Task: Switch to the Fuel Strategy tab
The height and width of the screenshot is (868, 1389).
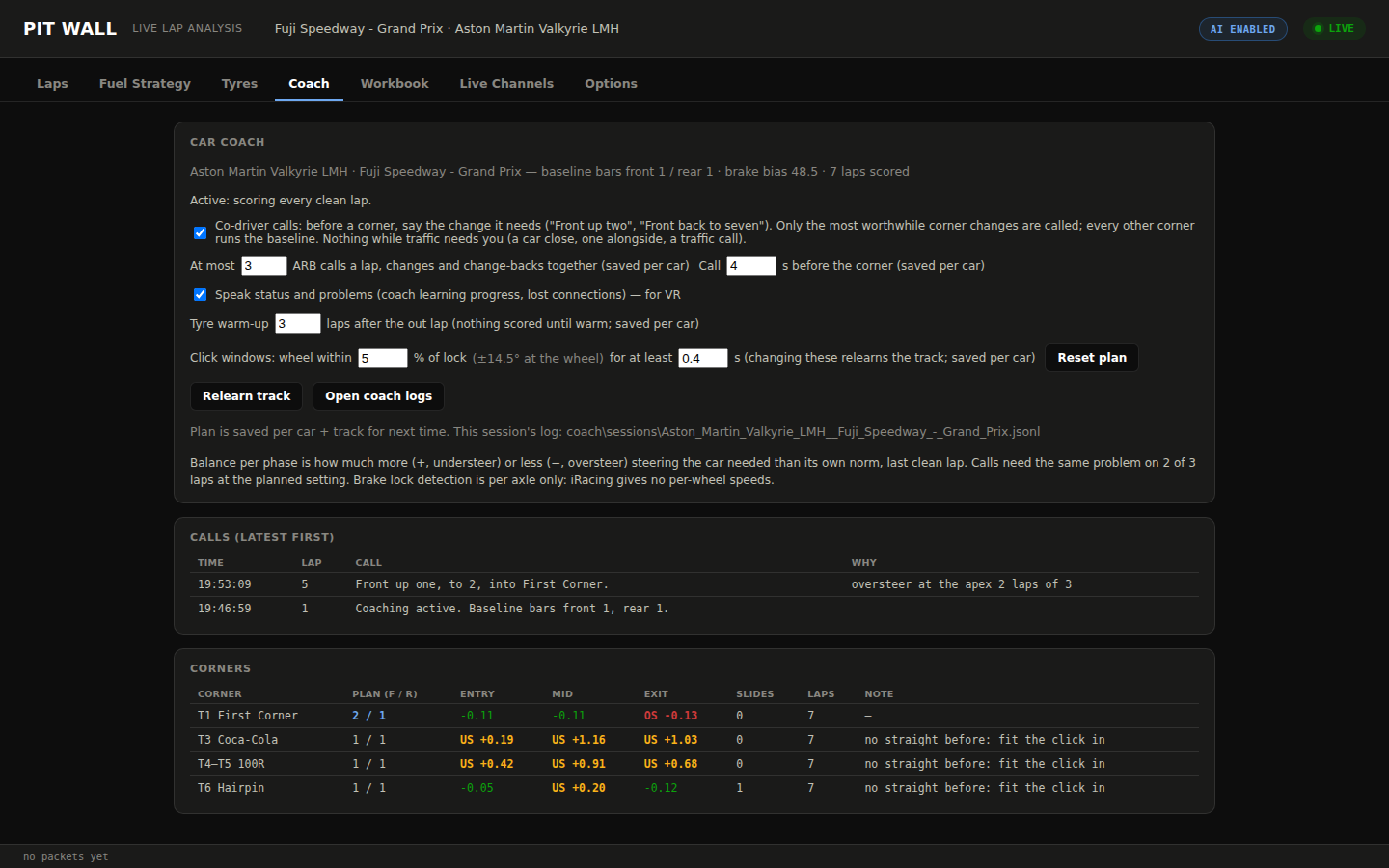Action: (x=145, y=84)
